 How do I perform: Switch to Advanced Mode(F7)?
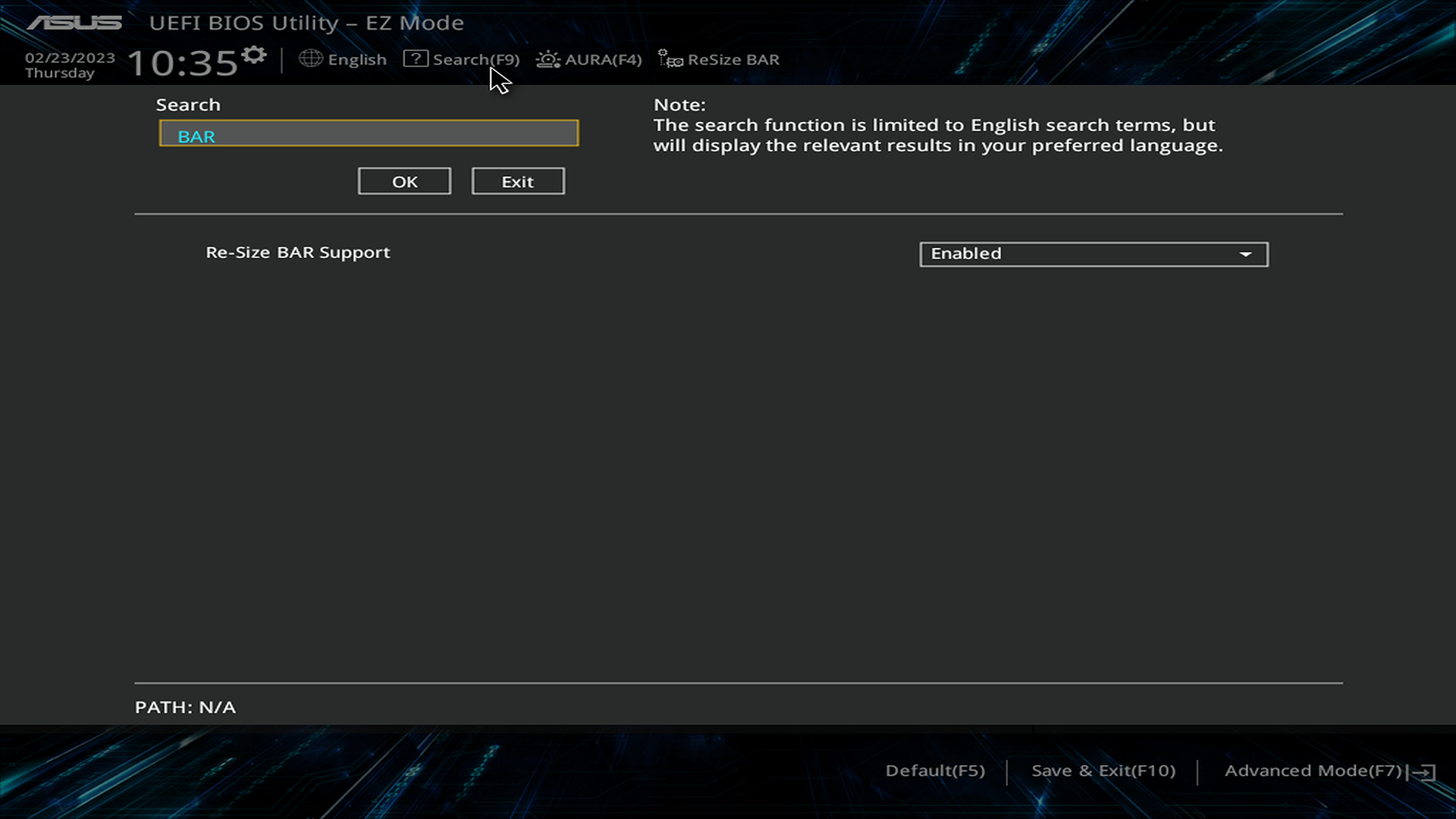[x=1313, y=770]
